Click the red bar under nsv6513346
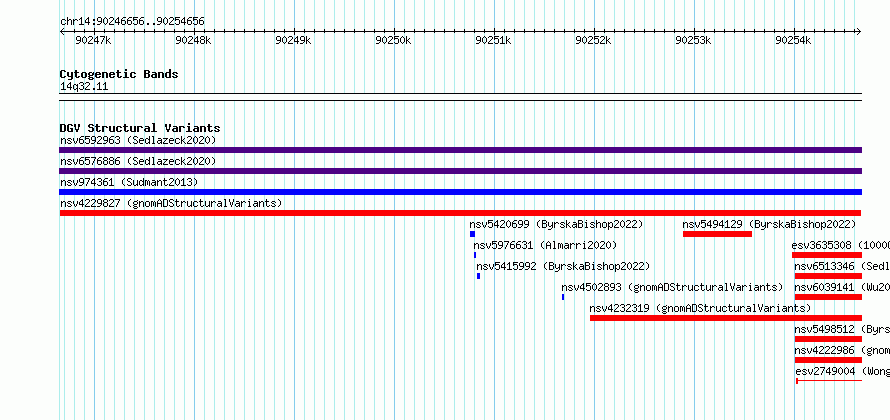Viewport: 890px width, 420px height. point(828,276)
